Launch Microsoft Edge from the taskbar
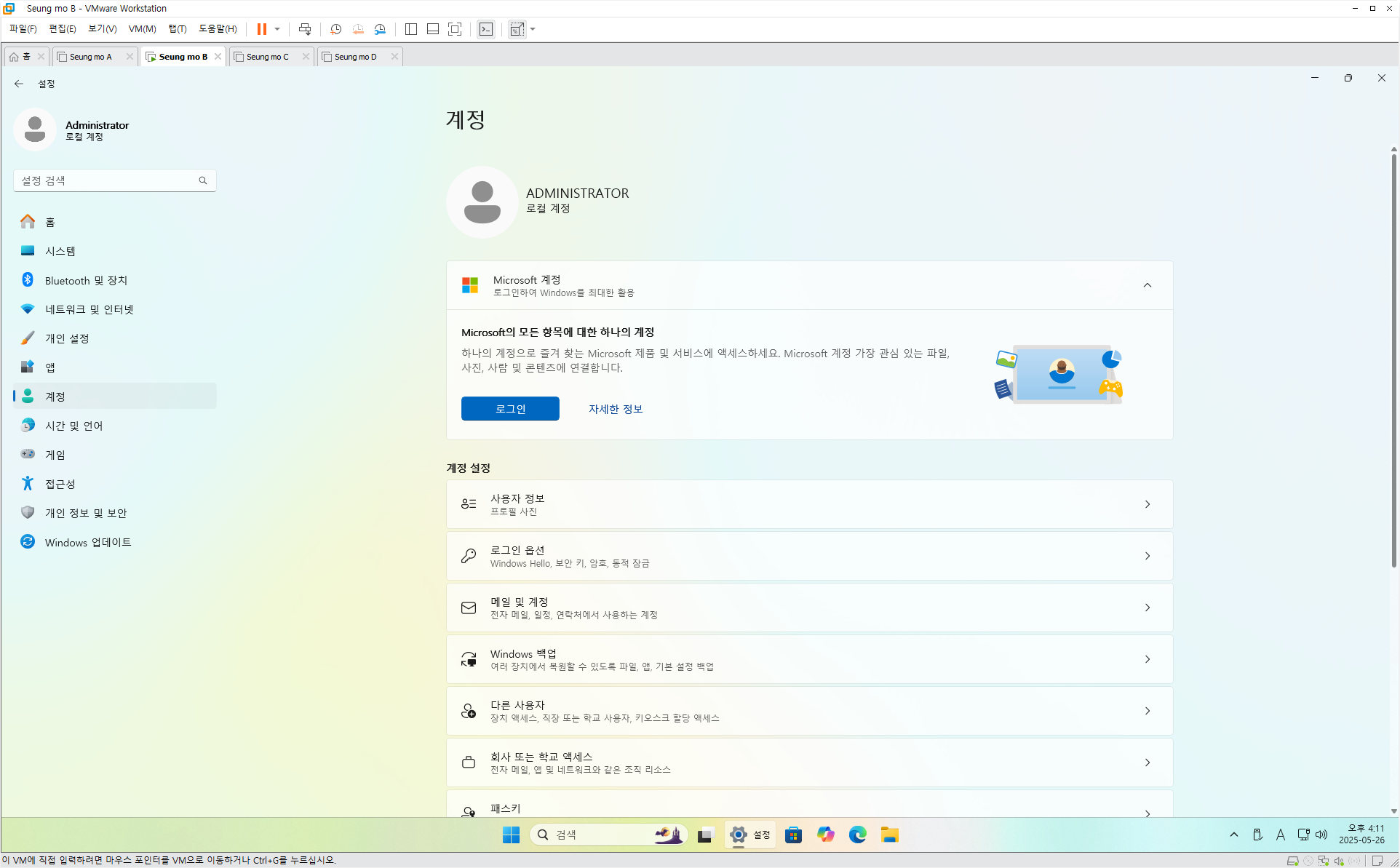 click(857, 835)
